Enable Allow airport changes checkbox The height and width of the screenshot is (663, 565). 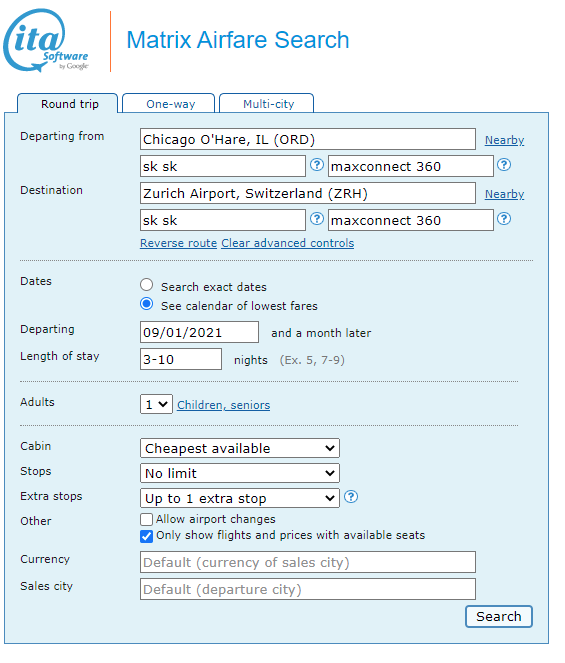pyautogui.click(x=146, y=519)
